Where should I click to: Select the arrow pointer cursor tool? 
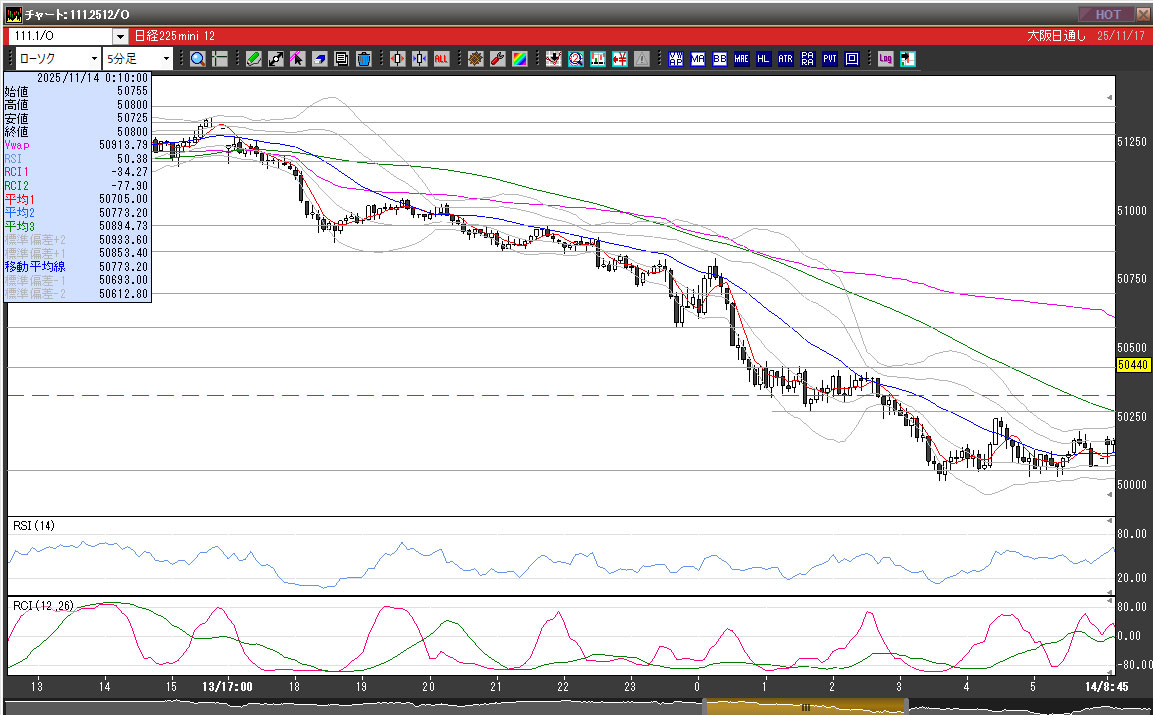[297, 59]
